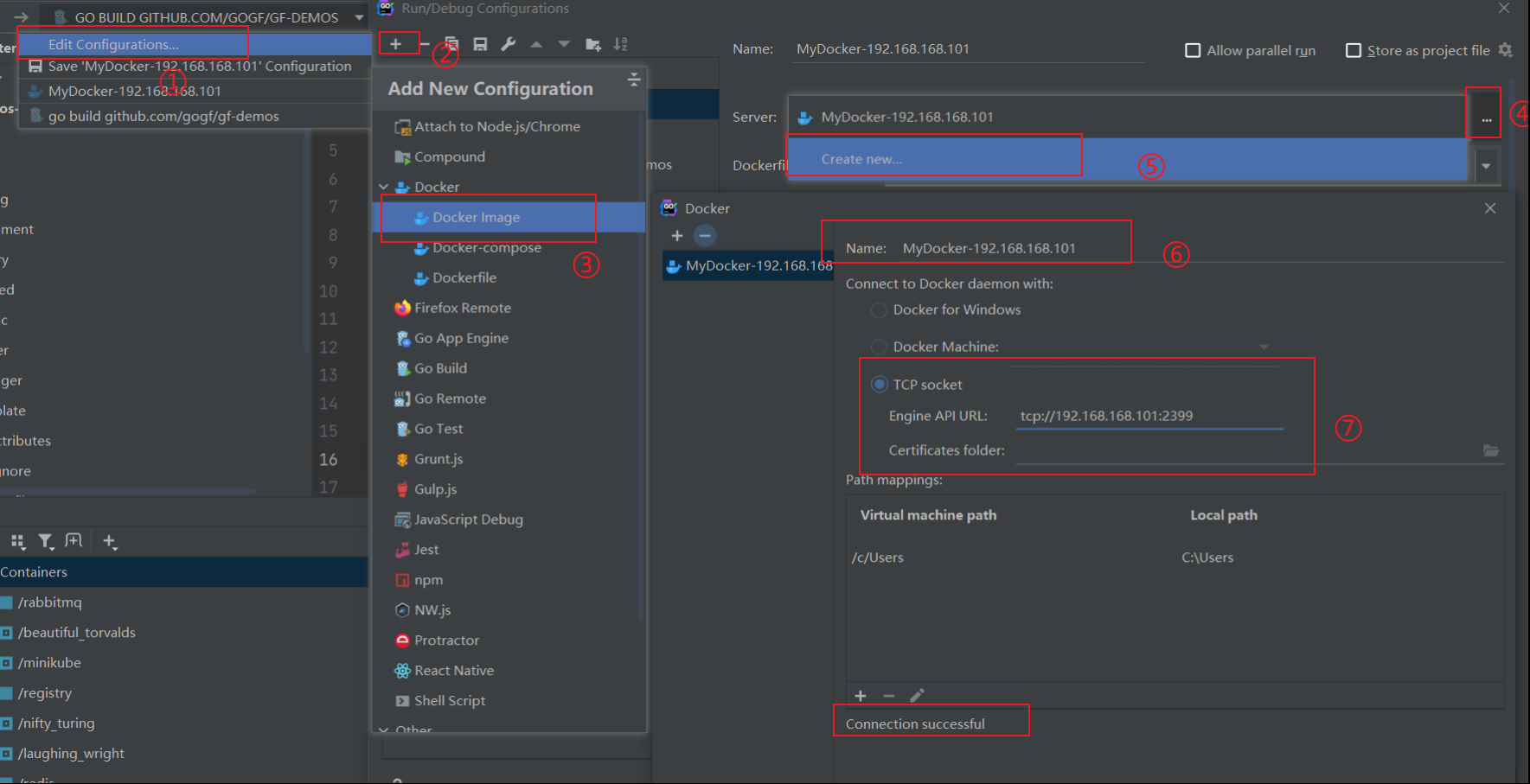
Task: Remove path mapping with minus icon
Action: click(888, 696)
